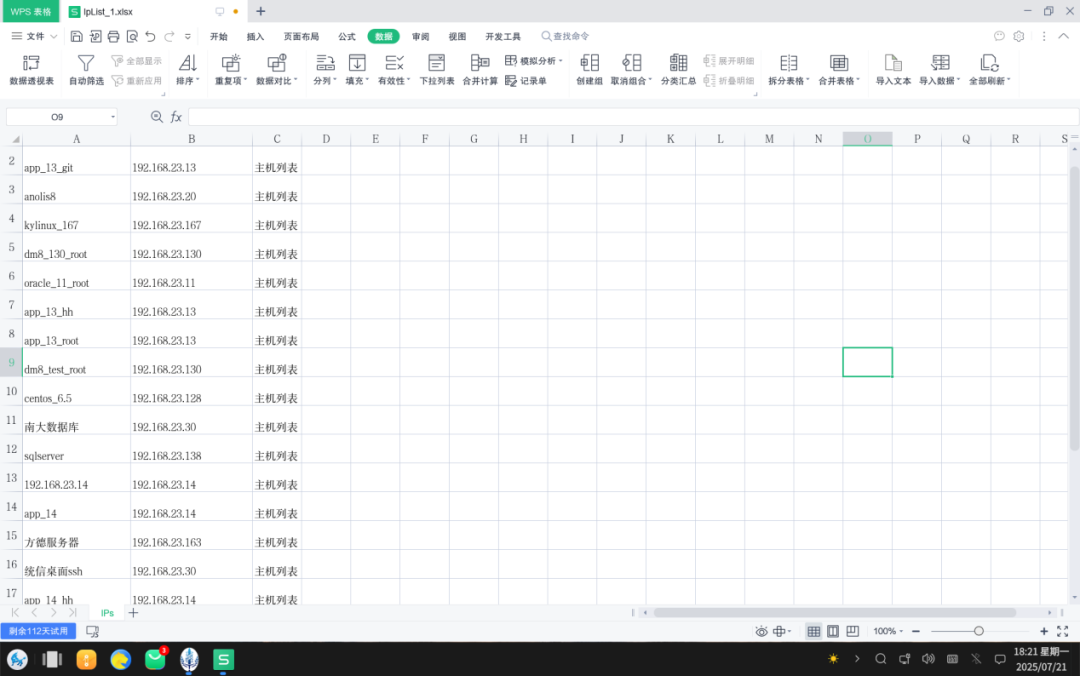Click the fx insert function button

[176, 117]
